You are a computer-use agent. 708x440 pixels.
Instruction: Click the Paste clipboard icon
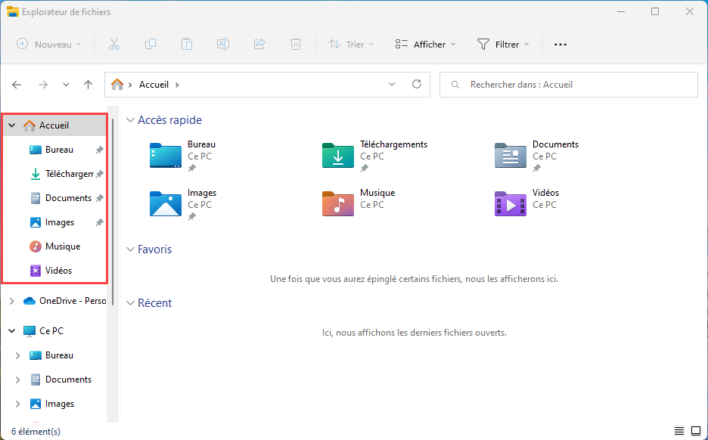click(186, 44)
